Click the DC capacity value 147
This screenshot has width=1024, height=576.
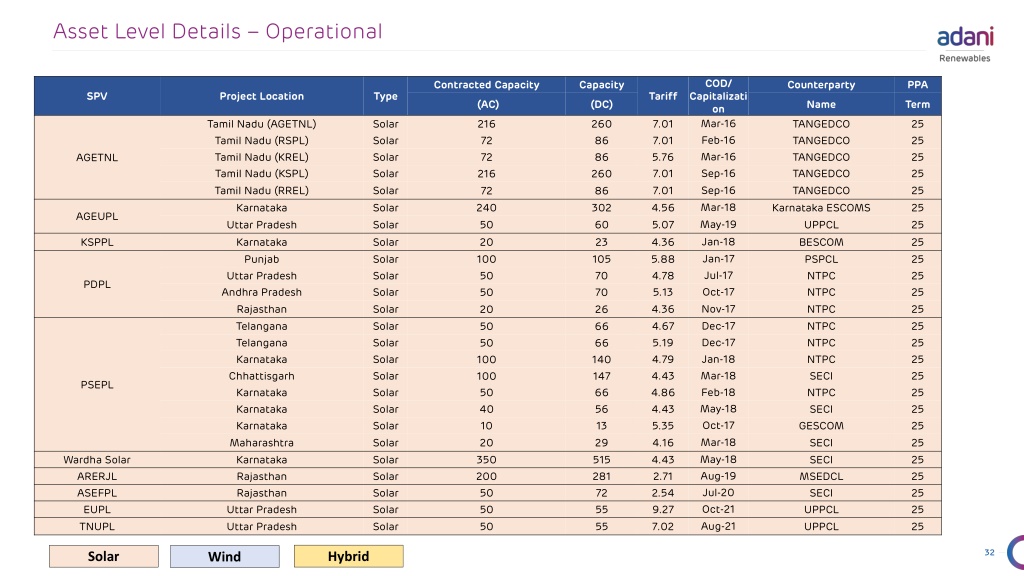[x=601, y=376]
